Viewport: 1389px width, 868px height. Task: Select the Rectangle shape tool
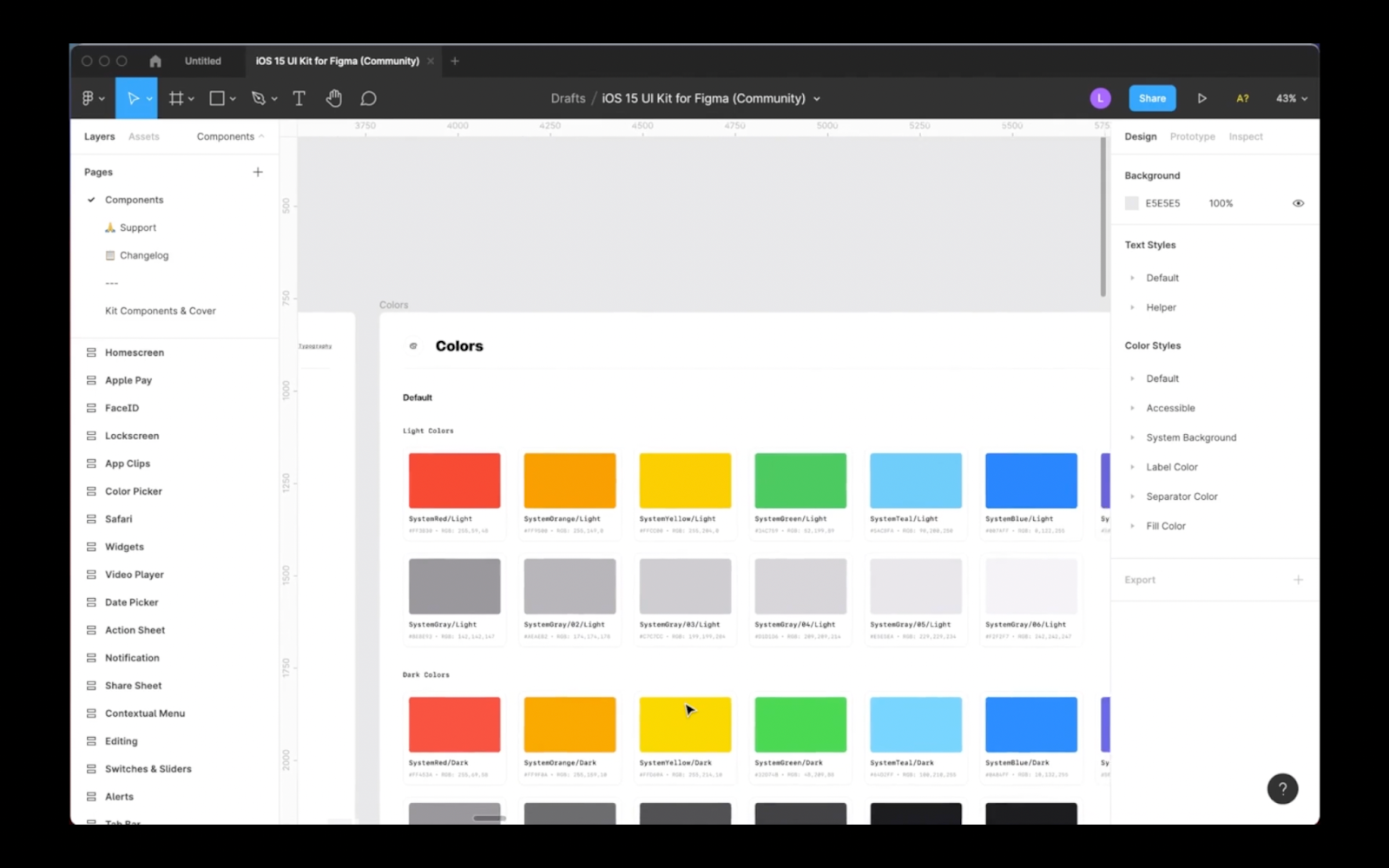pos(217,98)
